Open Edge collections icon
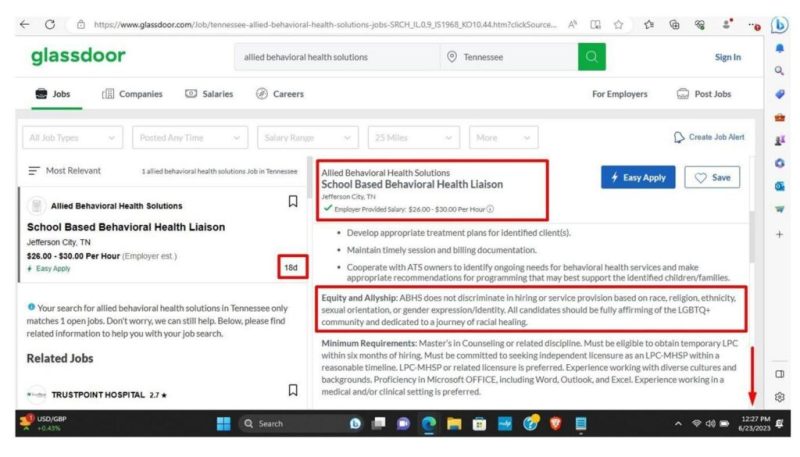The image size is (800, 457). [674, 24]
